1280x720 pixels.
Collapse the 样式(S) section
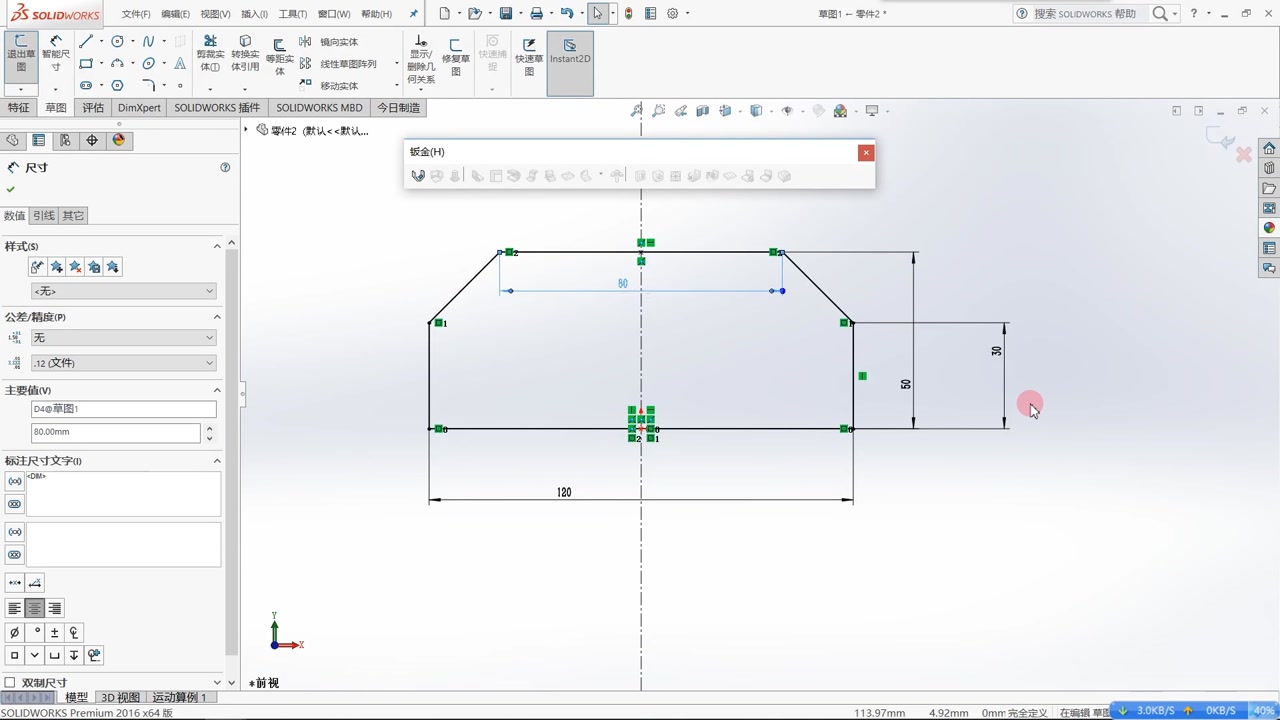coord(217,246)
